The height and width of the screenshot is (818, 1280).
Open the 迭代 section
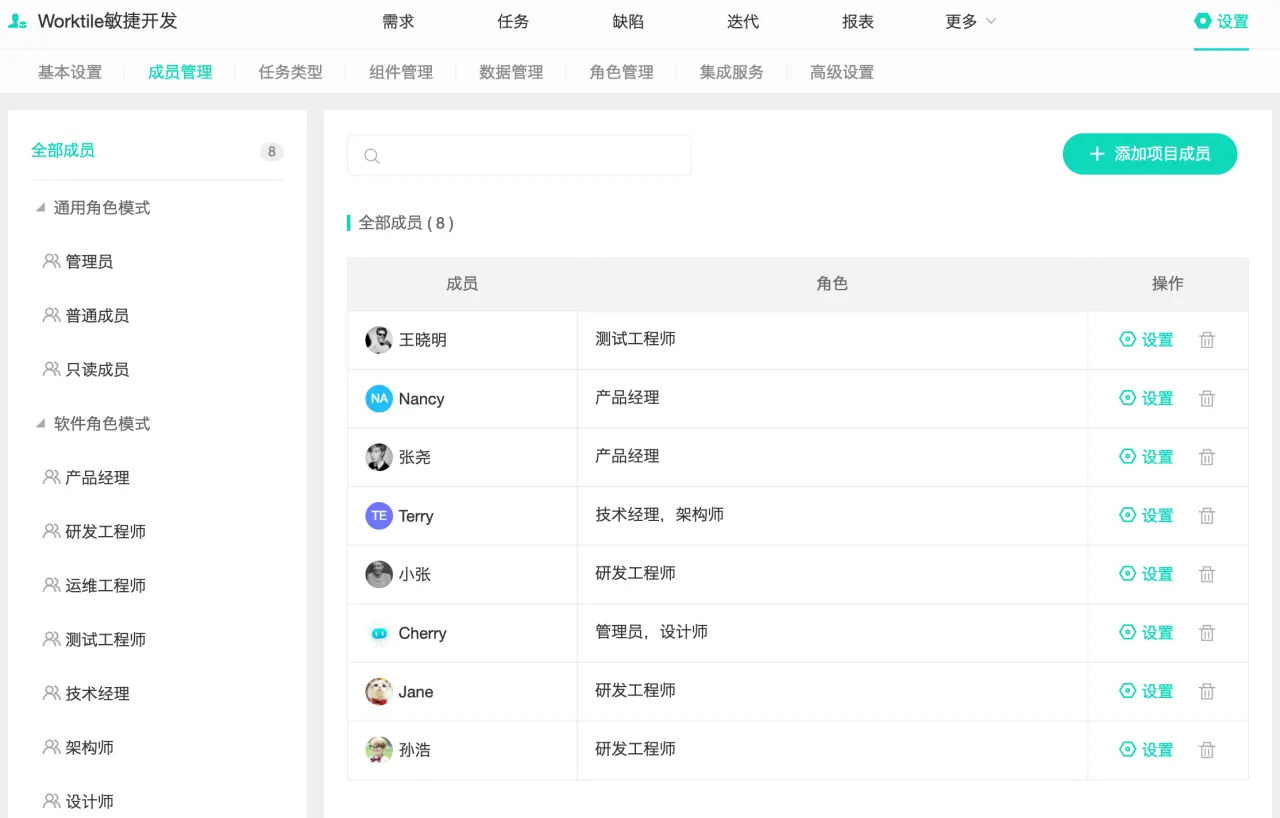tap(743, 21)
